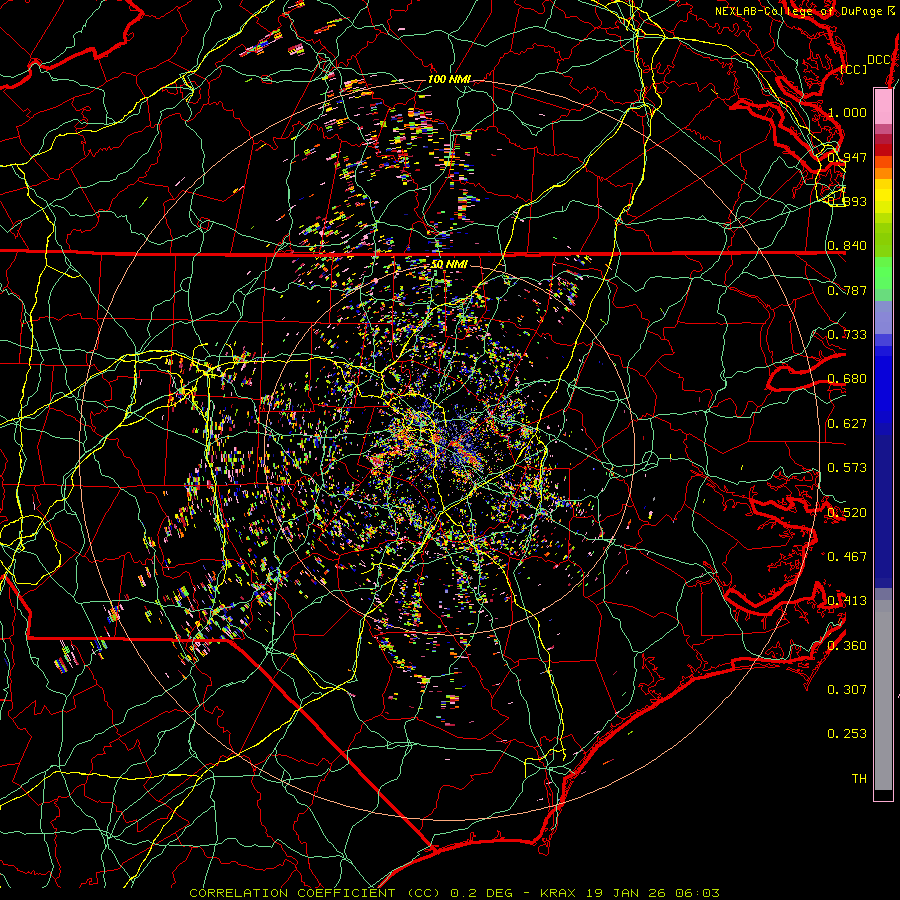Click the 0.787 scale value
The image size is (900, 900).
tap(847, 290)
